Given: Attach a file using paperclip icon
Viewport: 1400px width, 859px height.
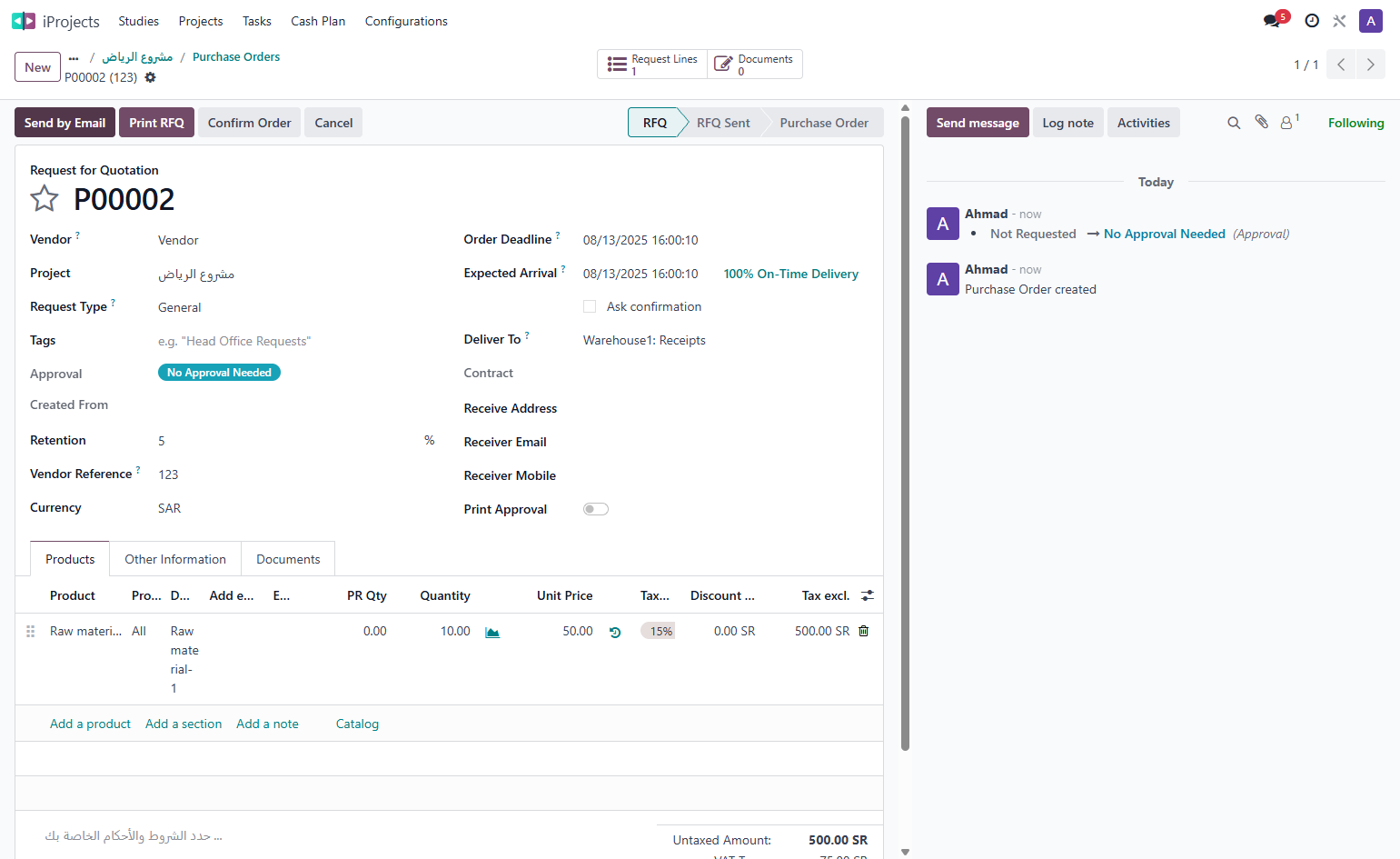Looking at the screenshot, I should [1262, 122].
